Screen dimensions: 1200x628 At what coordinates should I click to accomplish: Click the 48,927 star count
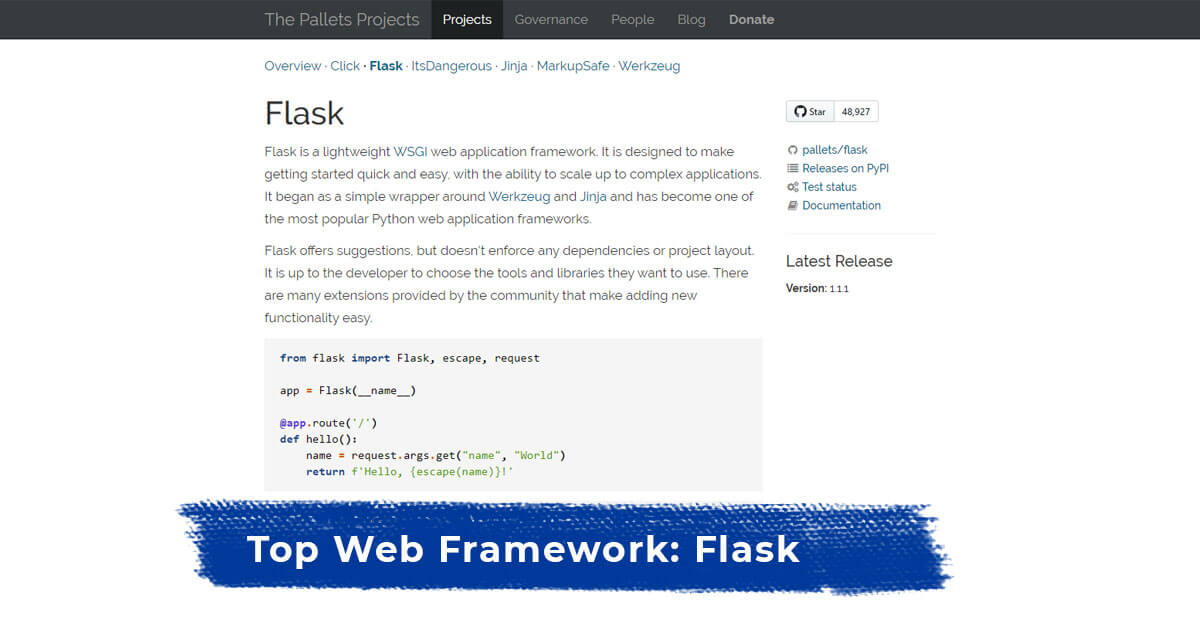(x=855, y=111)
